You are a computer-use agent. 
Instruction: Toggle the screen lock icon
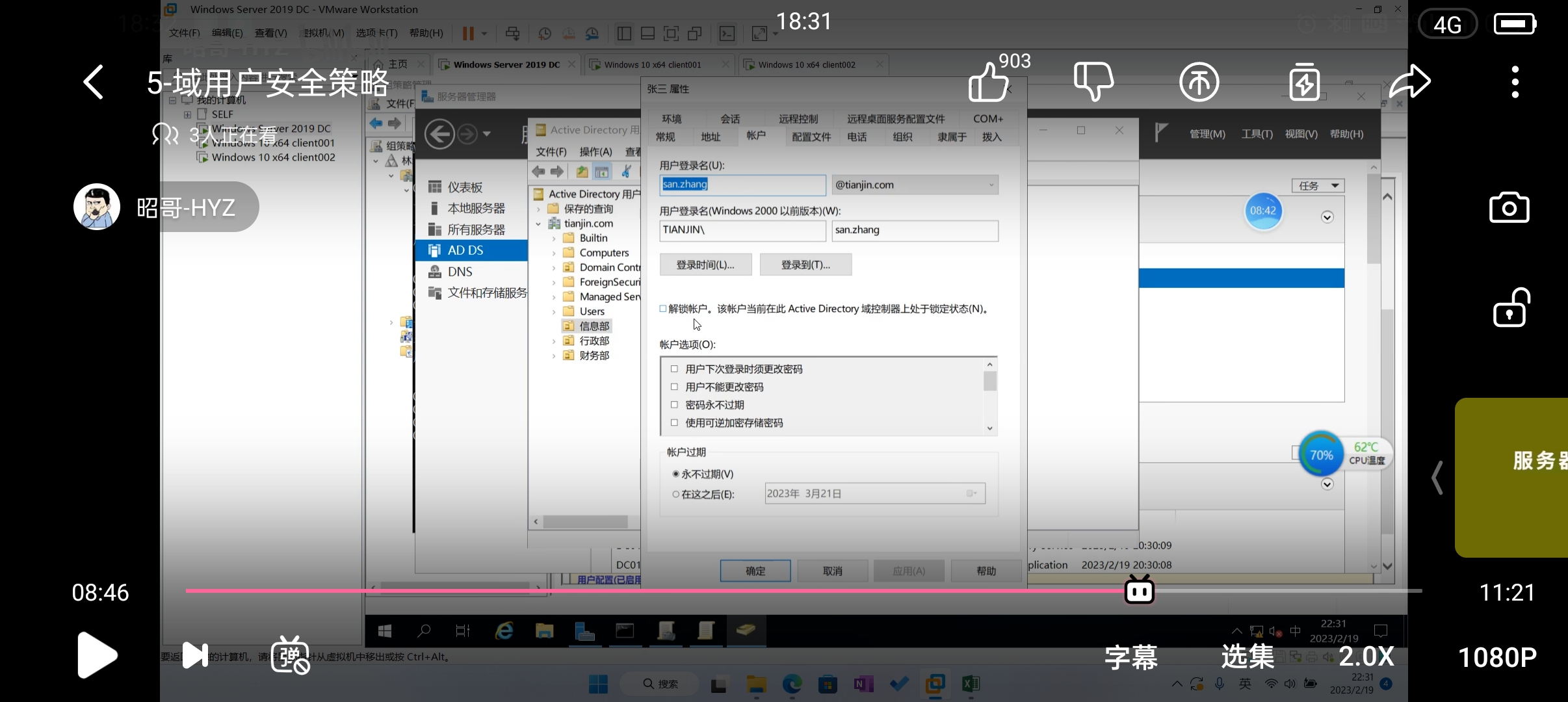[1511, 307]
